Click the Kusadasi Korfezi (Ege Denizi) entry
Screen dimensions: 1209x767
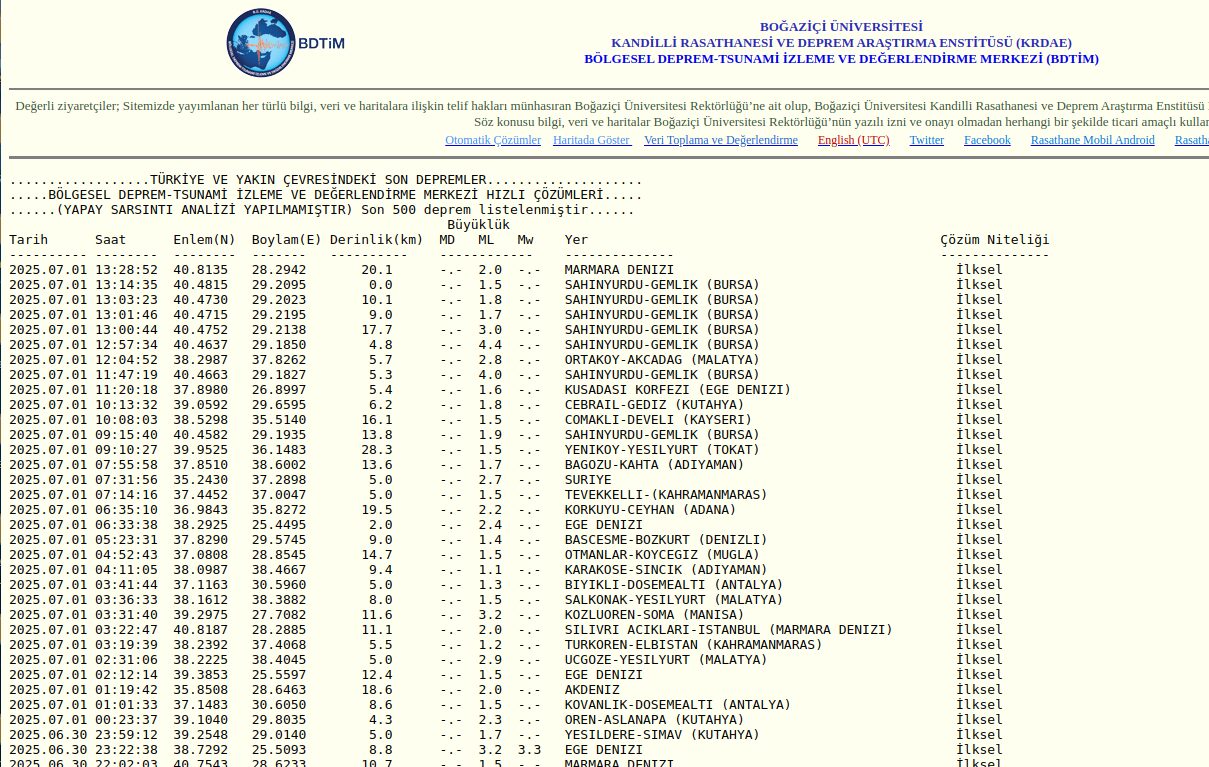[677, 390]
